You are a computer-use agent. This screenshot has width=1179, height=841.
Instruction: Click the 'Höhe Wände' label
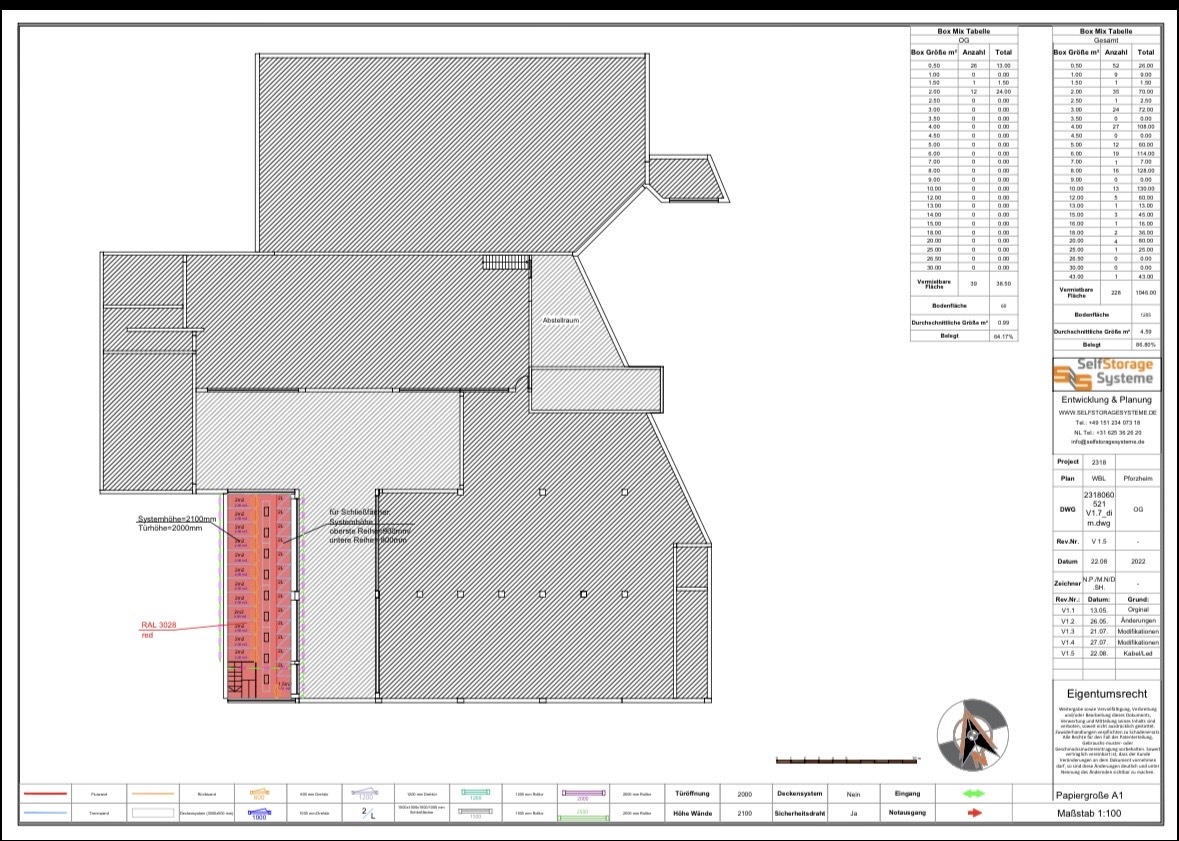click(x=692, y=813)
